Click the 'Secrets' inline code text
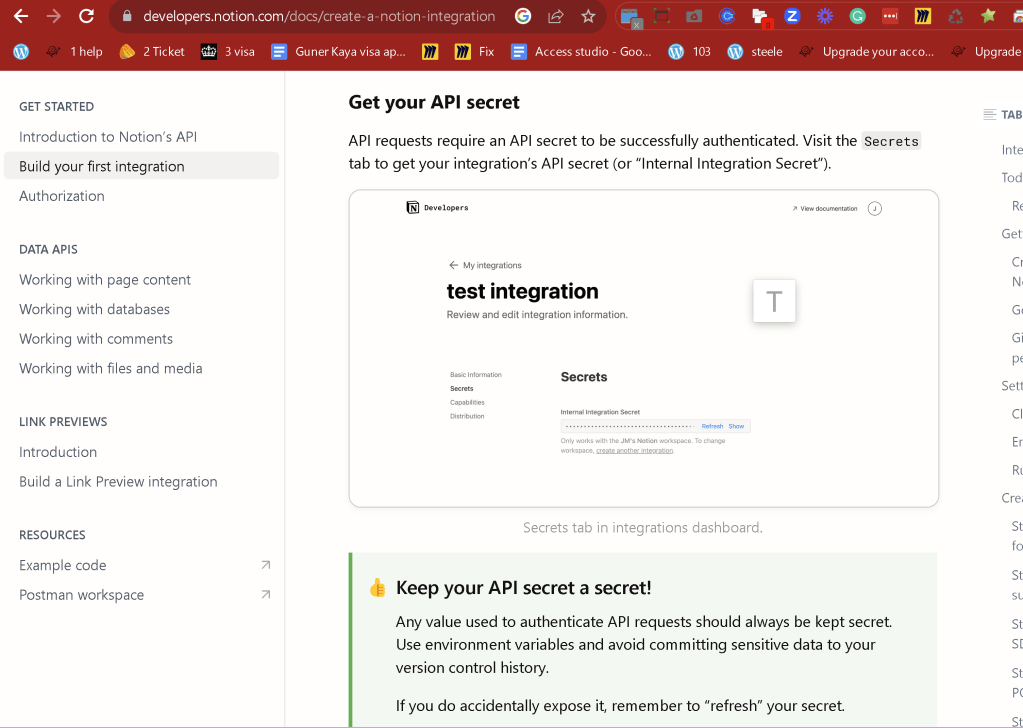This screenshot has height=728, width=1023. pos(891,142)
